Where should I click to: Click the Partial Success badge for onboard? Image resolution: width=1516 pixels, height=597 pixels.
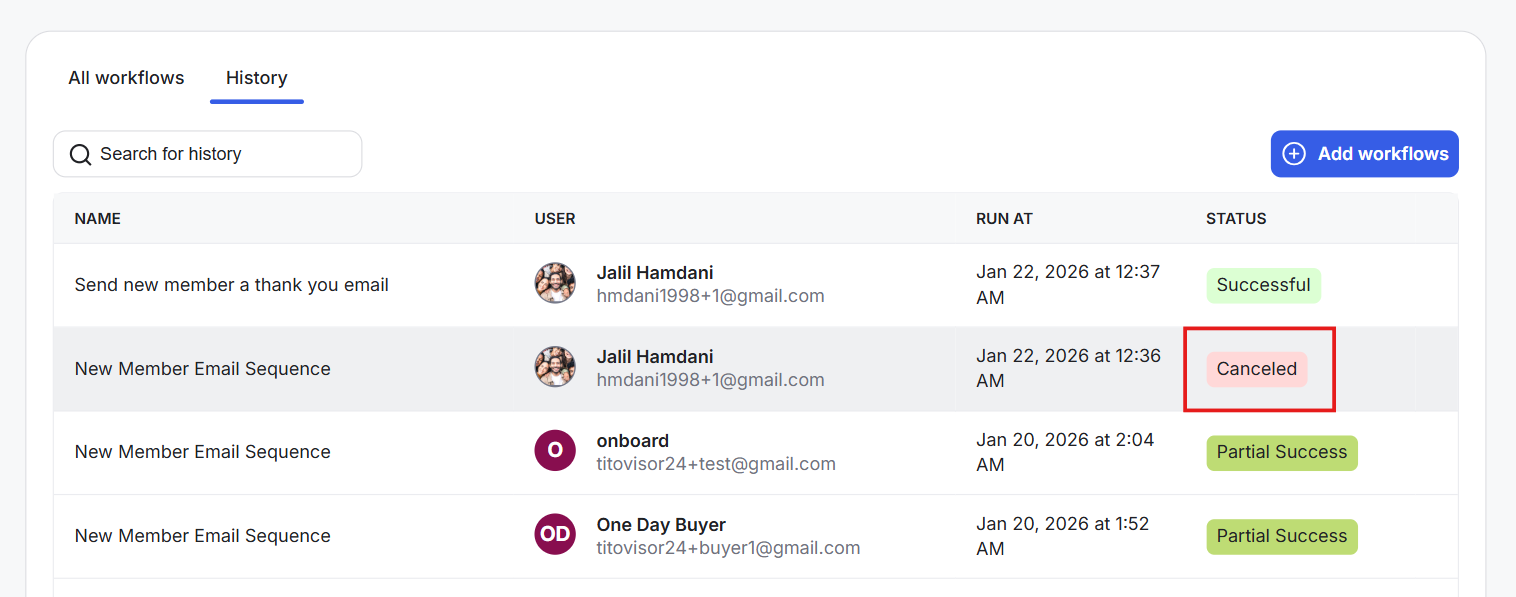(x=1281, y=452)
